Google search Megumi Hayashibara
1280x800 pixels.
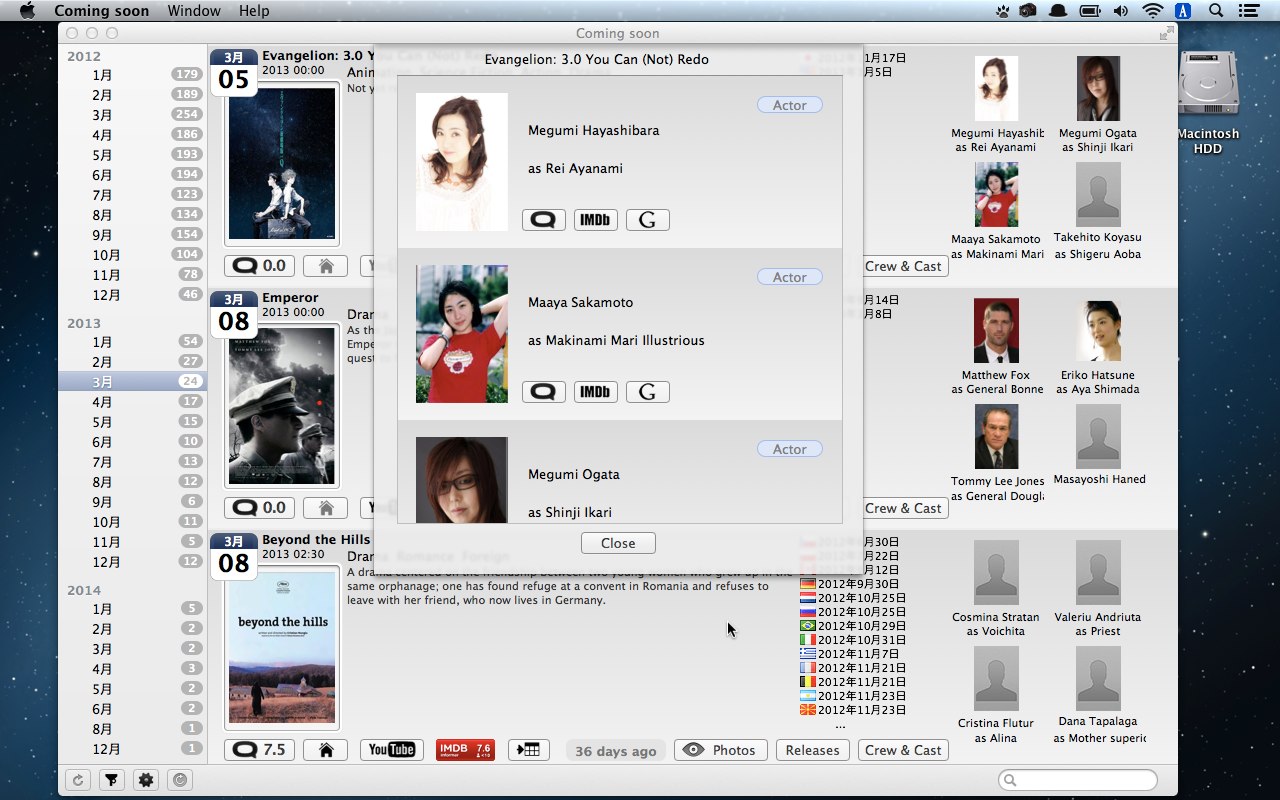648,220
